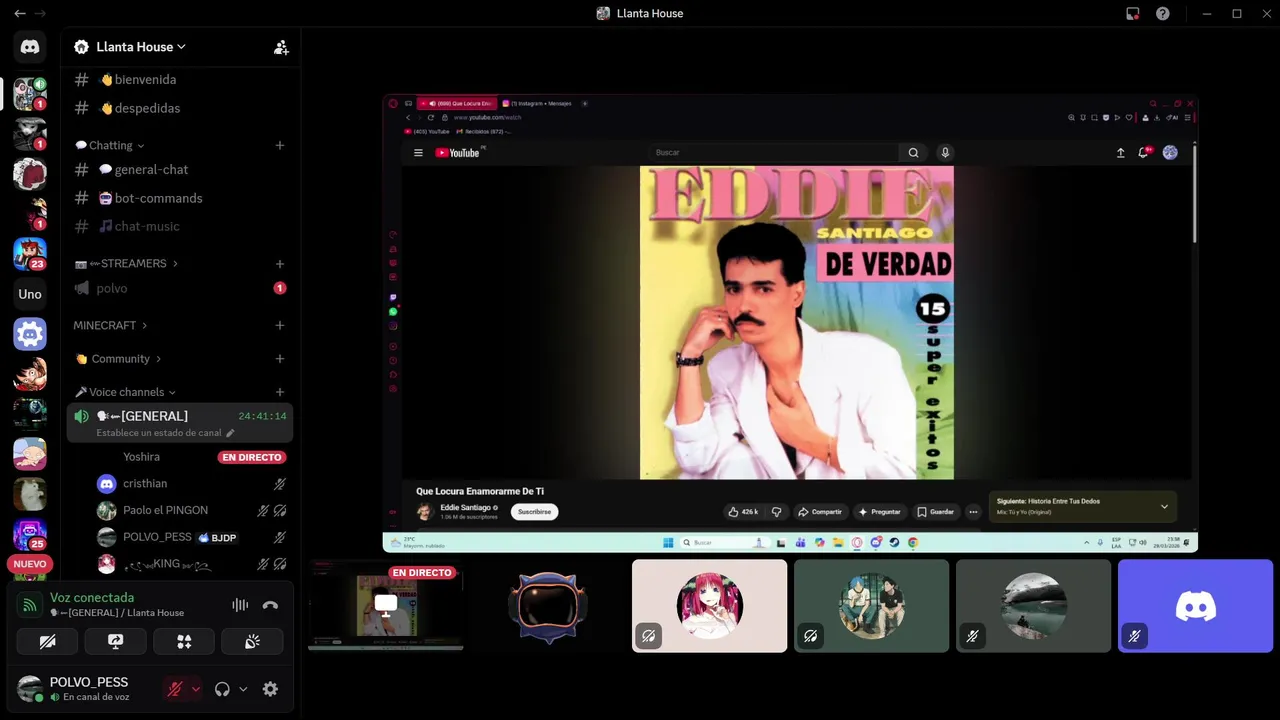This screenshot has height=720, width=1280.
Task: Collapse the Chatting category
Action: 110,145
